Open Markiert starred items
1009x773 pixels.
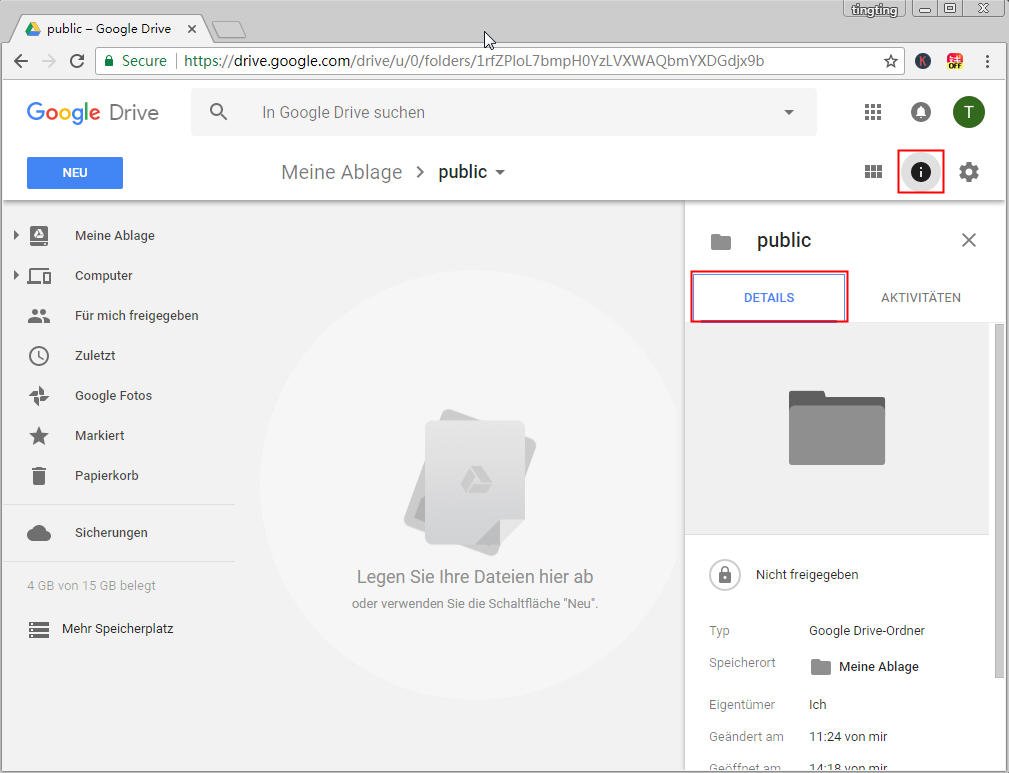(99, 435)
